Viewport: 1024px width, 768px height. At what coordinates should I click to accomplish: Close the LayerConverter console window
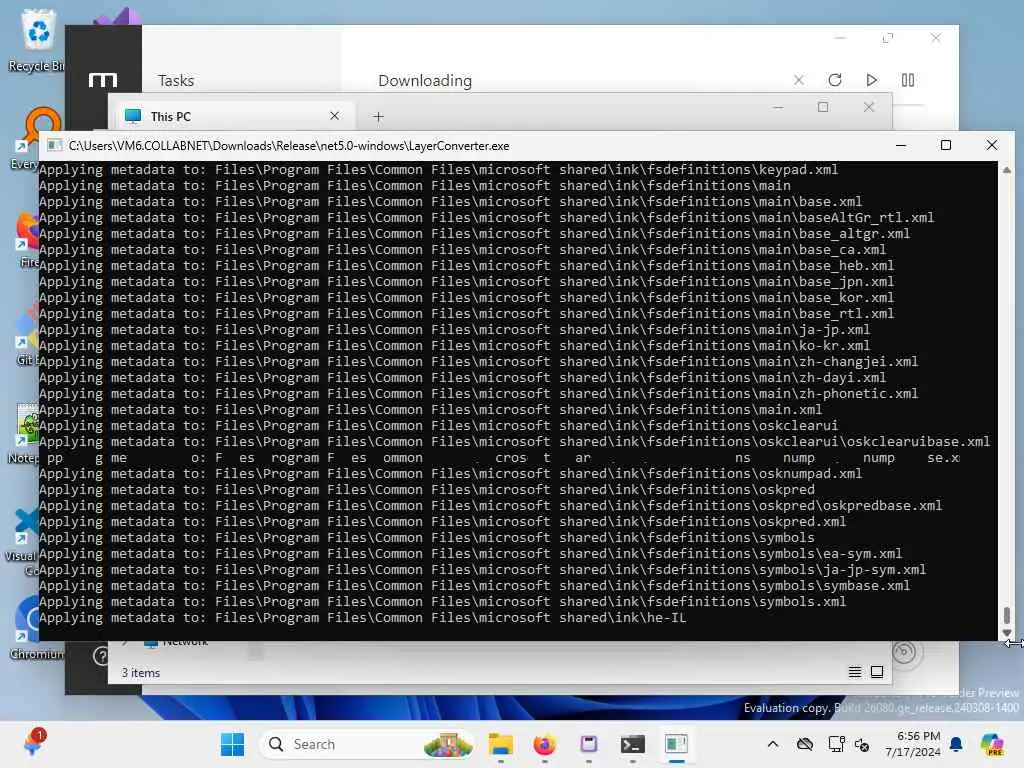(991, 145)
